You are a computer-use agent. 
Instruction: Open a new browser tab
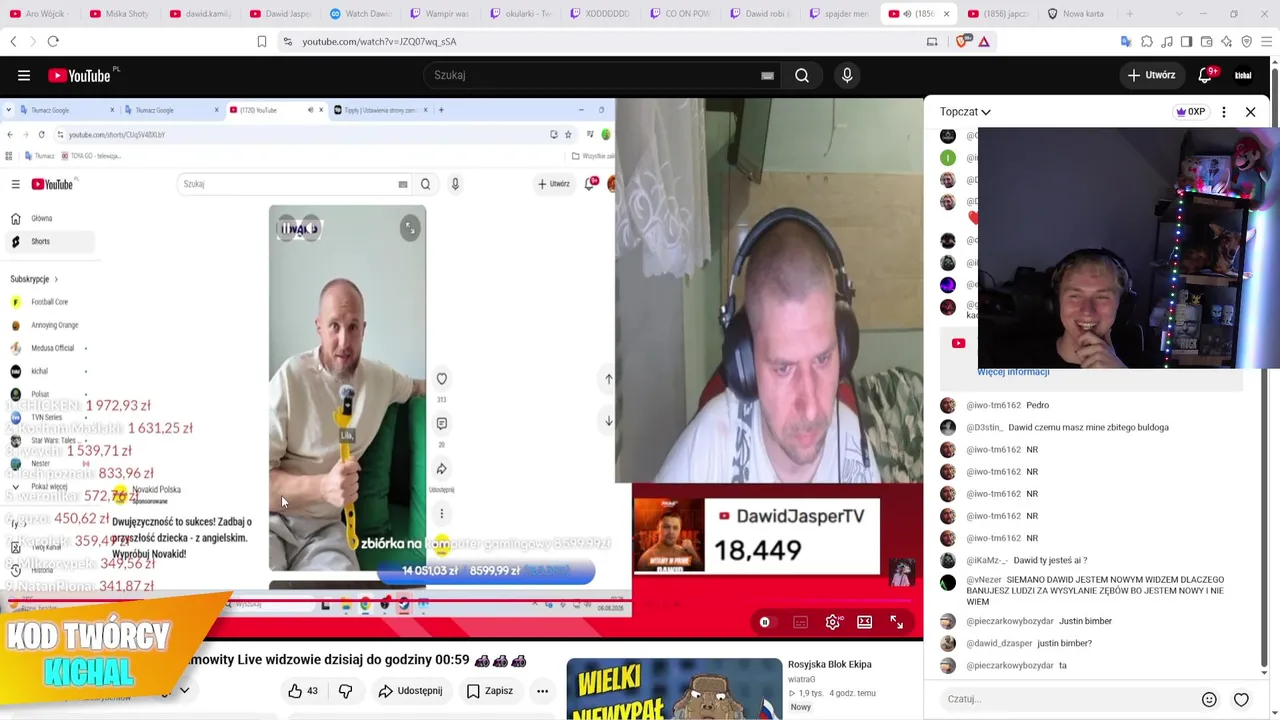click(x=1130, y=14)
